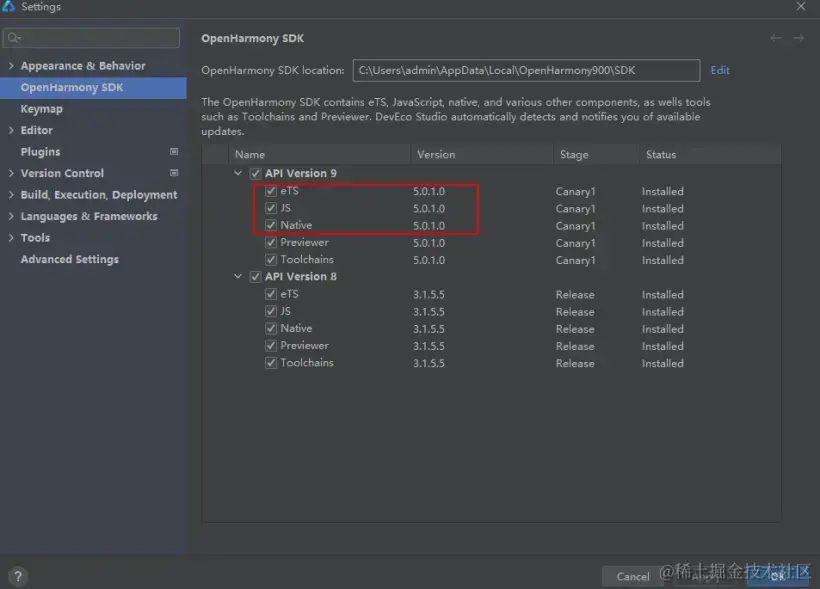Toggle Previewer checkbox version 3.1.5.5

pyautogui.click(x=270, y=346)
